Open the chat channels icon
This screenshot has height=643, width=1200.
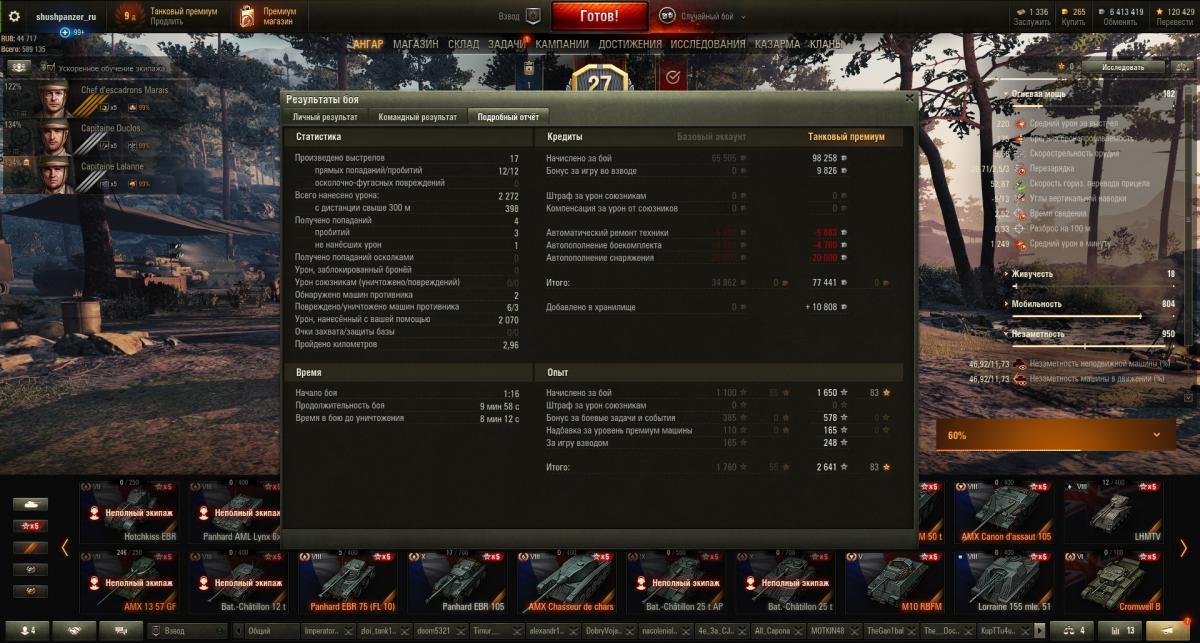(x=121, y=631)
